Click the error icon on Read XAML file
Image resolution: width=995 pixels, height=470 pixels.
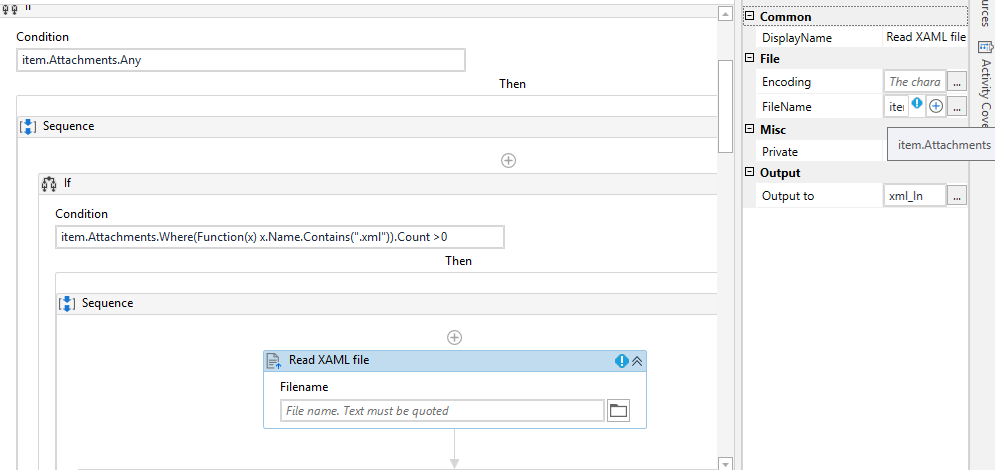click(621, 361)
